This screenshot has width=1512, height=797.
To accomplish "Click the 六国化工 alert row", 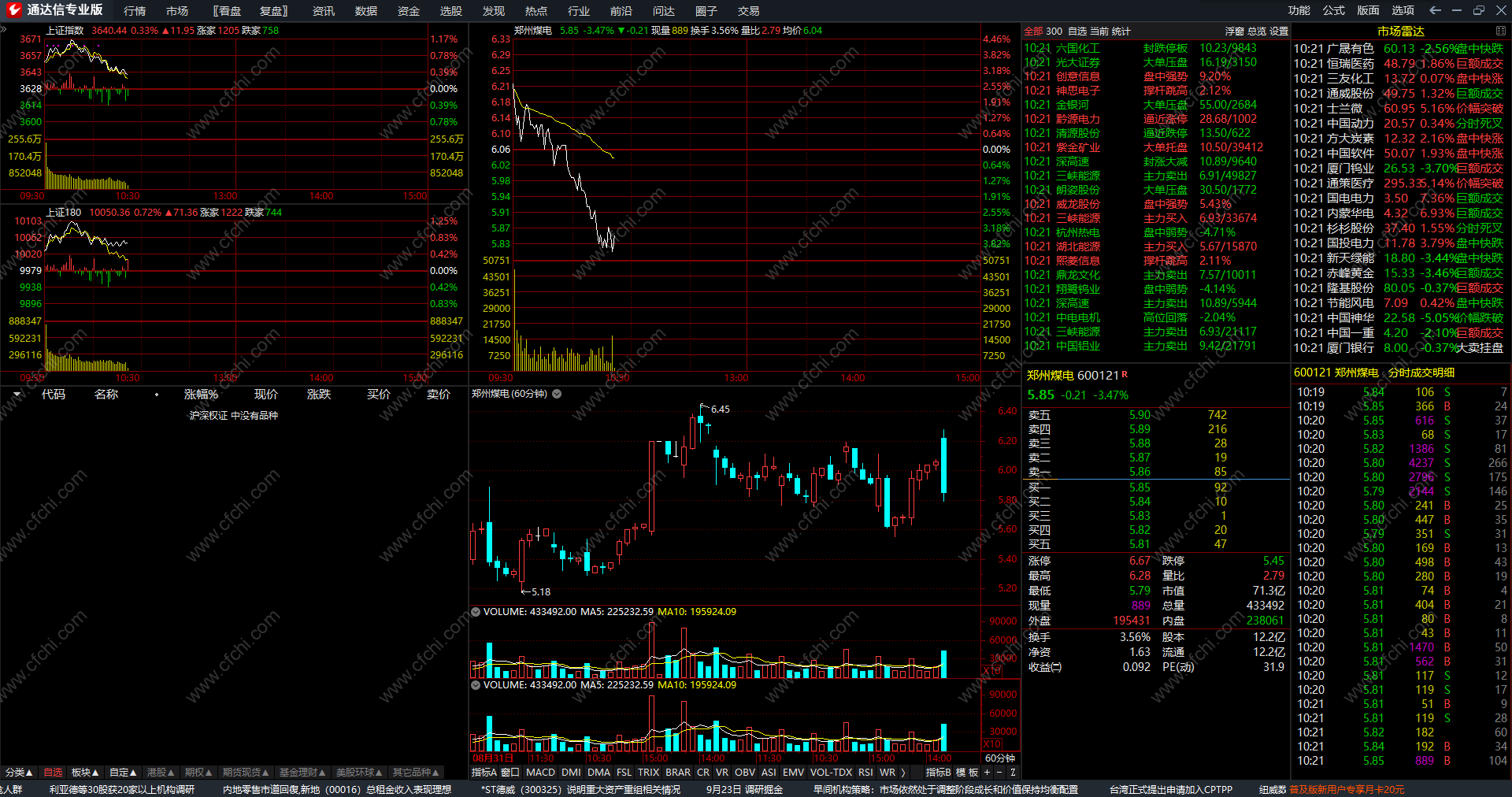I will click(1155, 48).
